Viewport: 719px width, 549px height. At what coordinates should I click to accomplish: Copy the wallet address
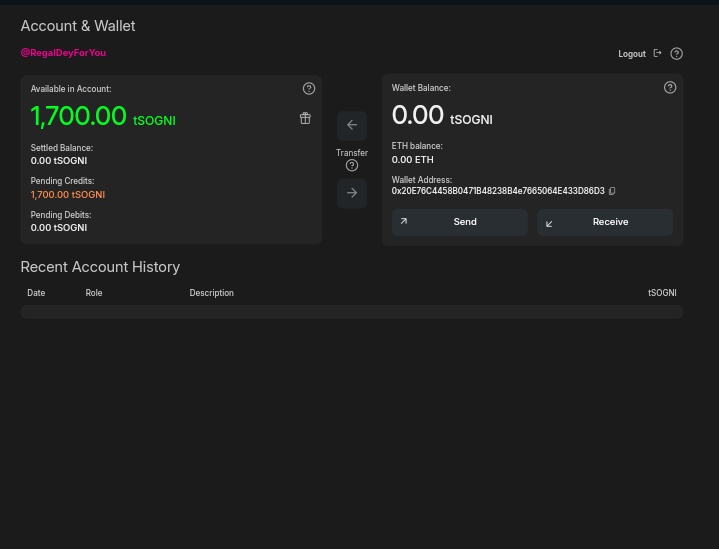[612, 191]
